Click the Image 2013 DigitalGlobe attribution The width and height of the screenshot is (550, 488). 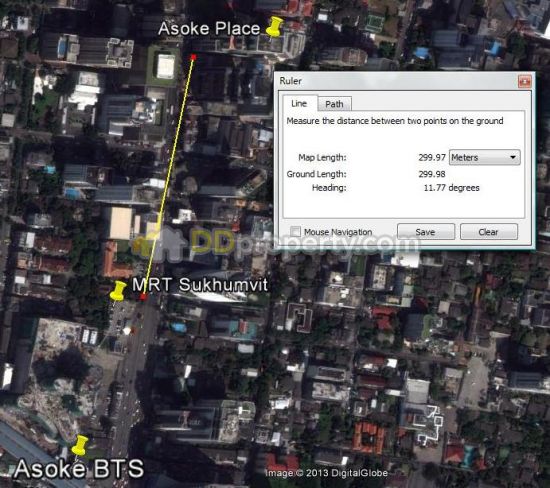point(326,473)
